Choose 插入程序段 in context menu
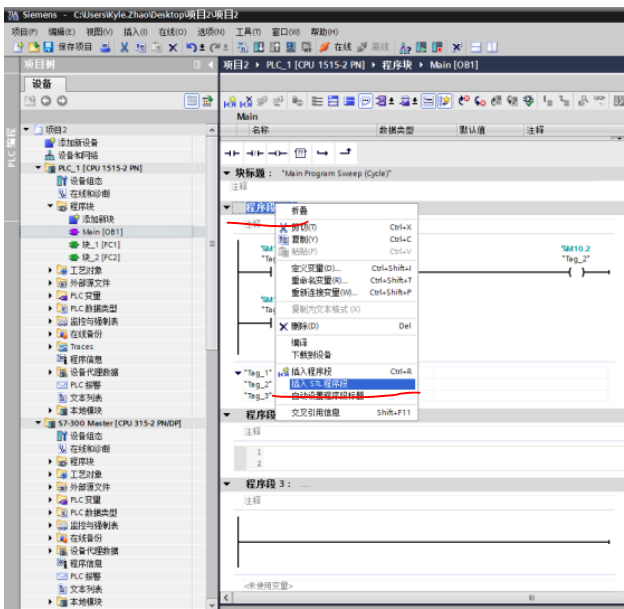 (x=347, y=371)
